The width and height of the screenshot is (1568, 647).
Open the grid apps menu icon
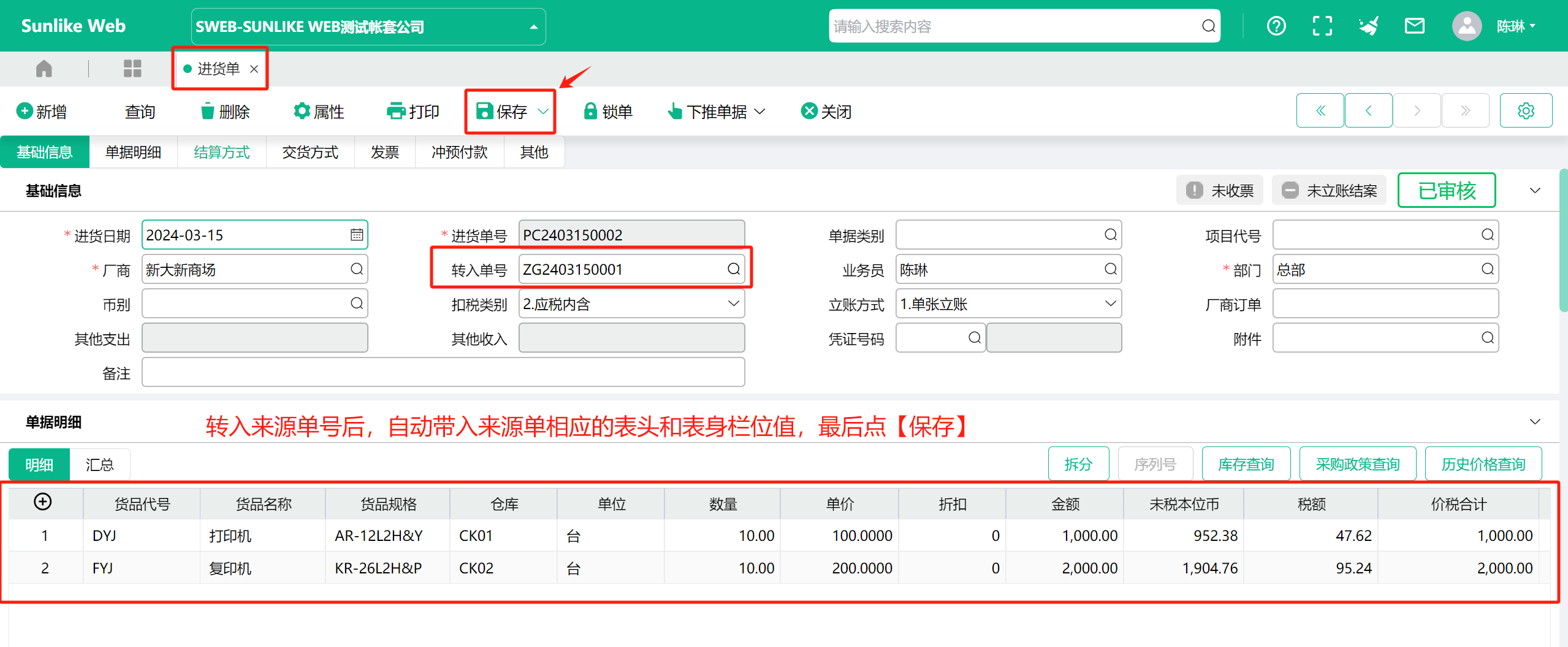click(x=132, y=69)
